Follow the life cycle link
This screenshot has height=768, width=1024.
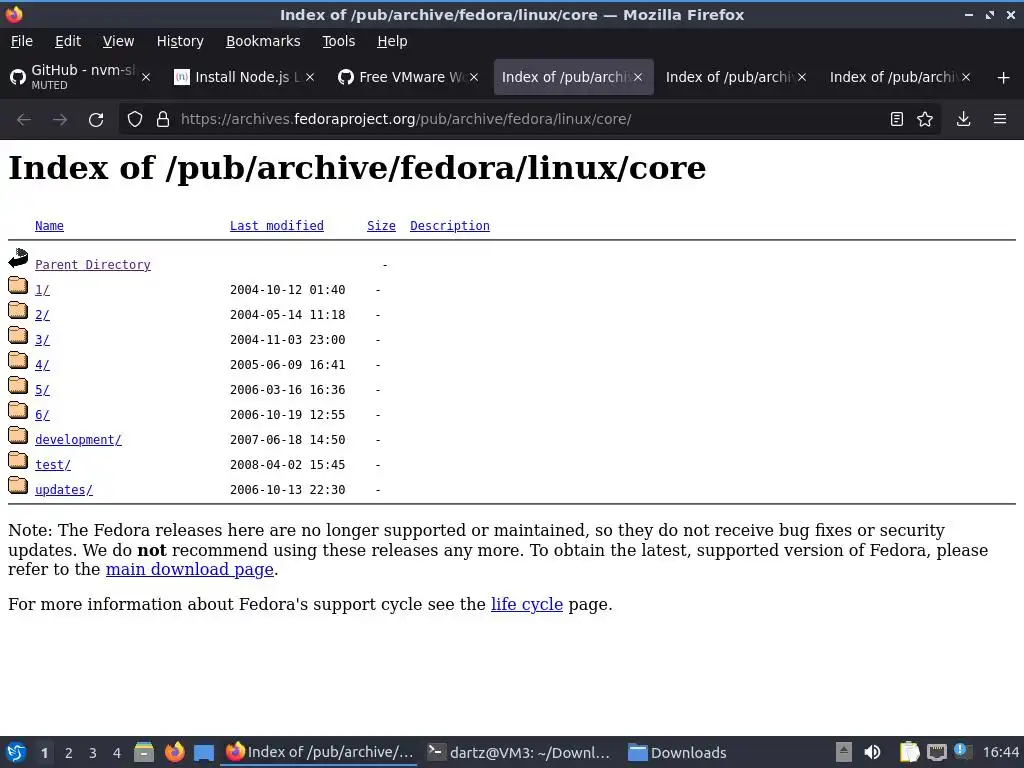pyautogui.click(x=527, y=604)
